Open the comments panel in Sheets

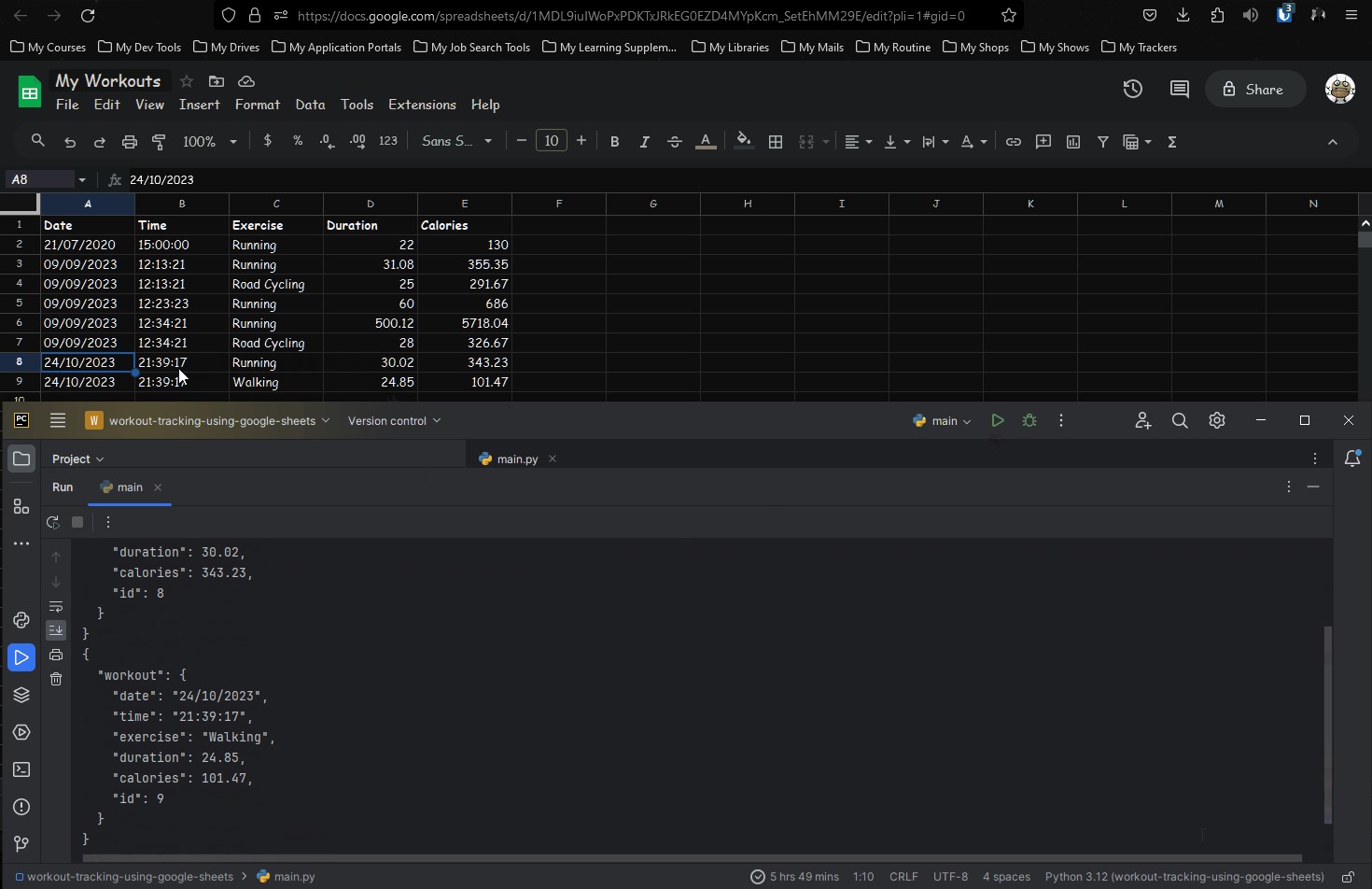tap(1180, 90)
